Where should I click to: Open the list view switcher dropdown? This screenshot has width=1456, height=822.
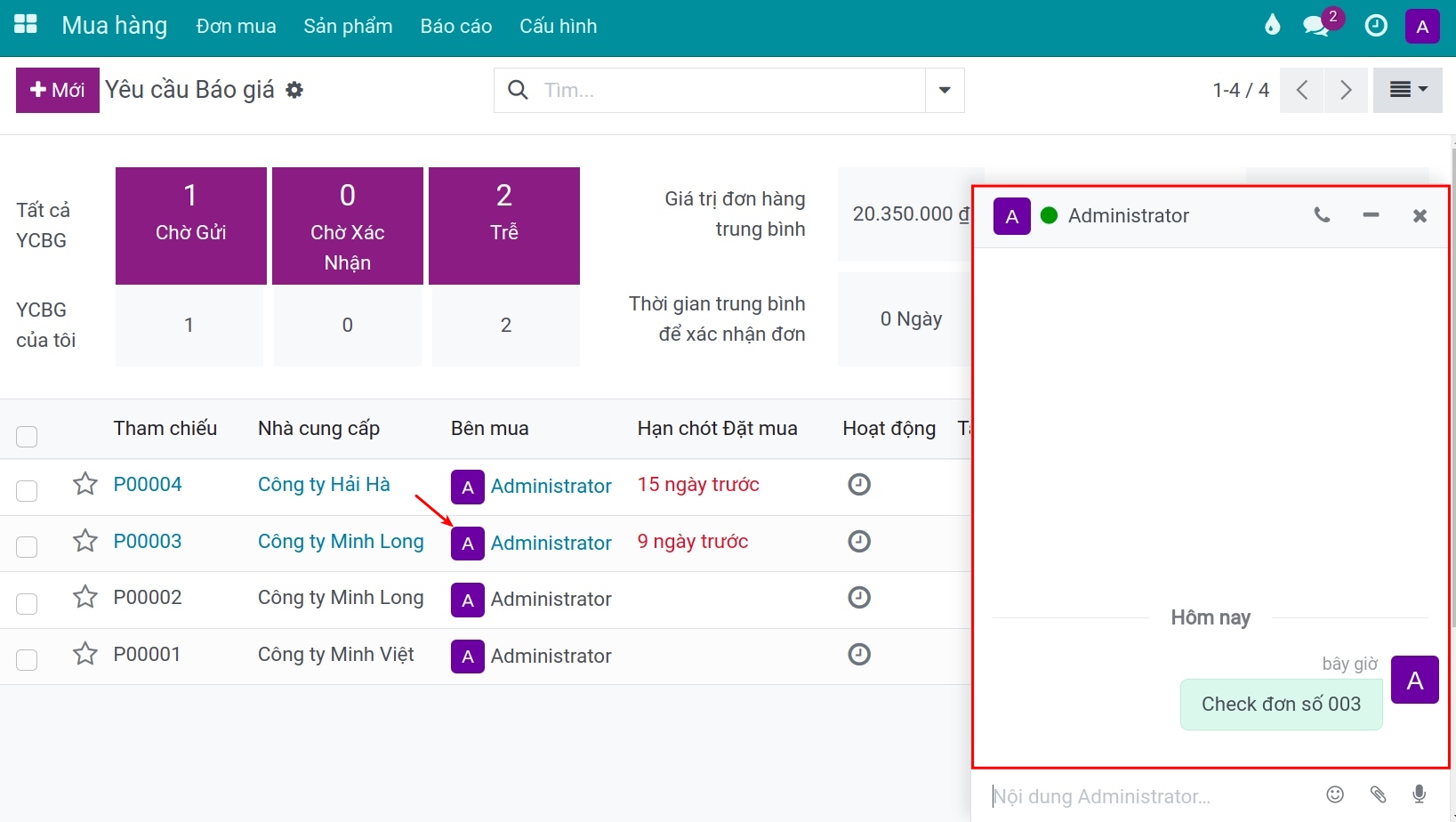(1408, 90)
